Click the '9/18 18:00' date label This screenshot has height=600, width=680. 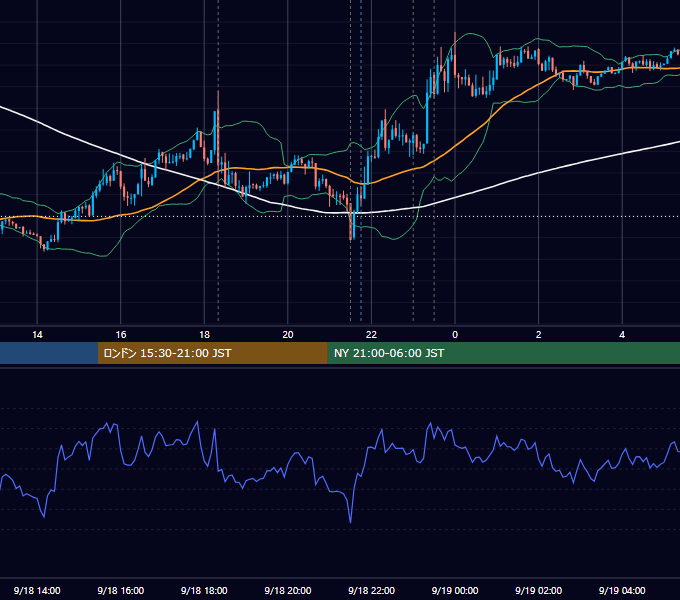coord(204,590)
